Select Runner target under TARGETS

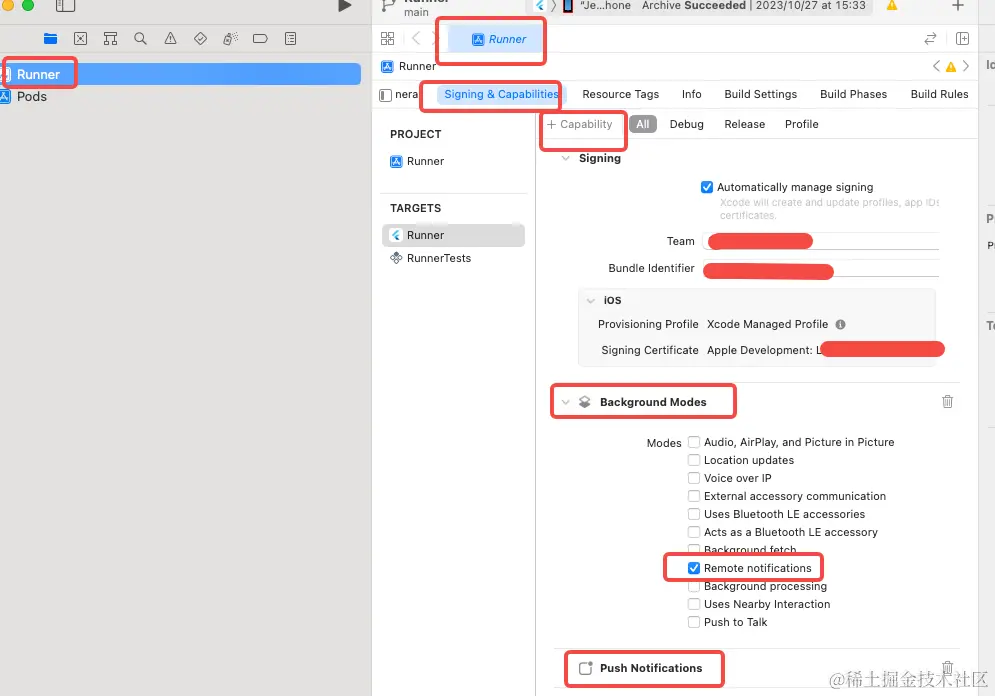453,235
